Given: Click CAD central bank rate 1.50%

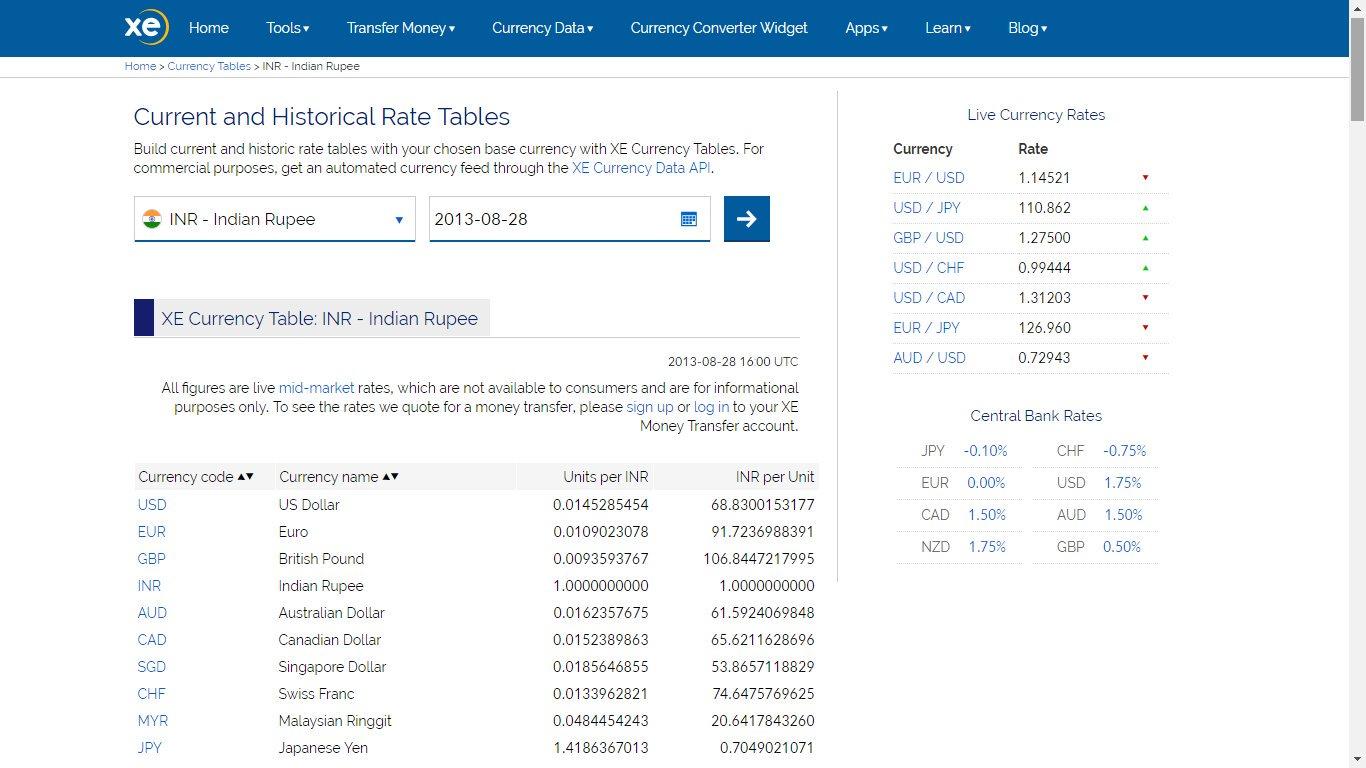Looking at the screenshot, I should [x=987, y=515].
